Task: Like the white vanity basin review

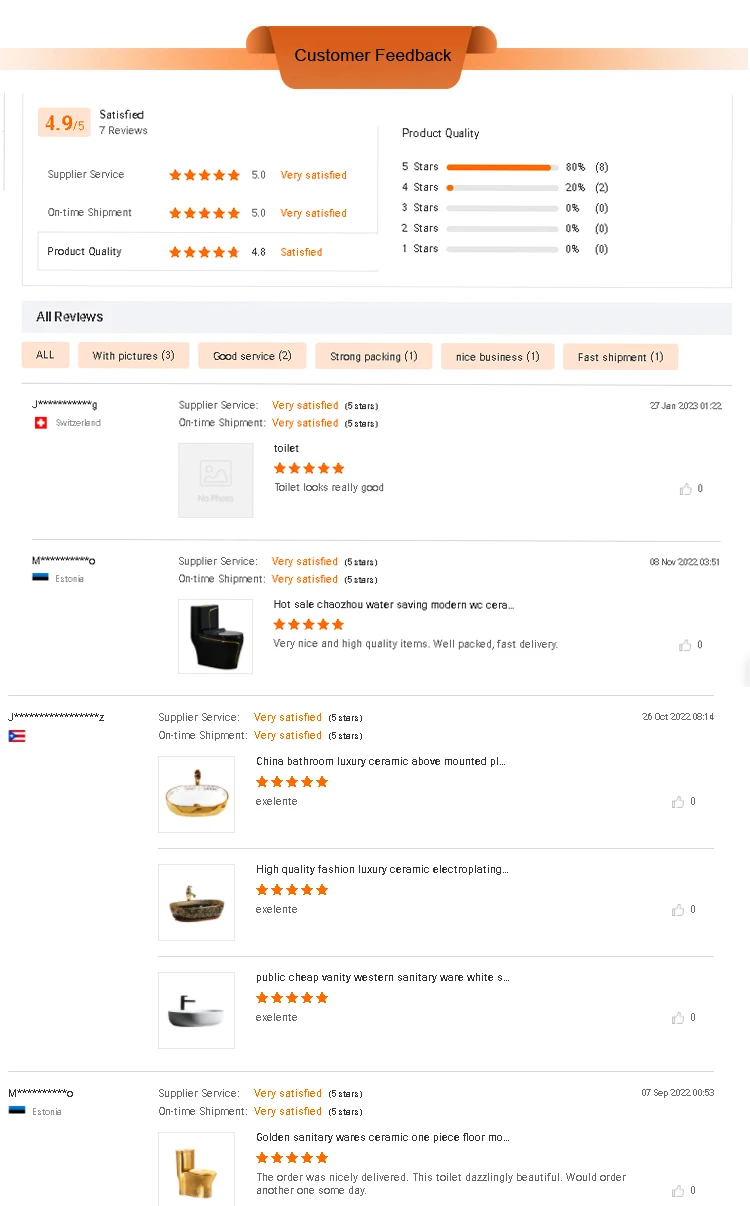Action: tap(679, 1018)
